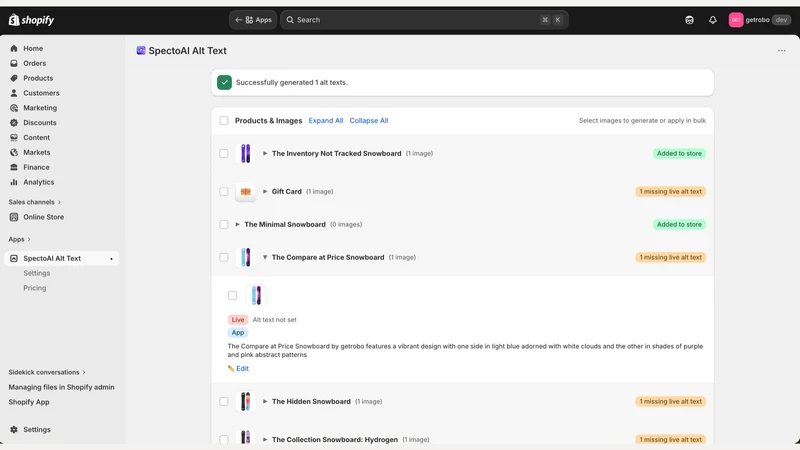Click the Shopify logo
The height and width of the screenshot is (450, 800).
click(31, 20)
